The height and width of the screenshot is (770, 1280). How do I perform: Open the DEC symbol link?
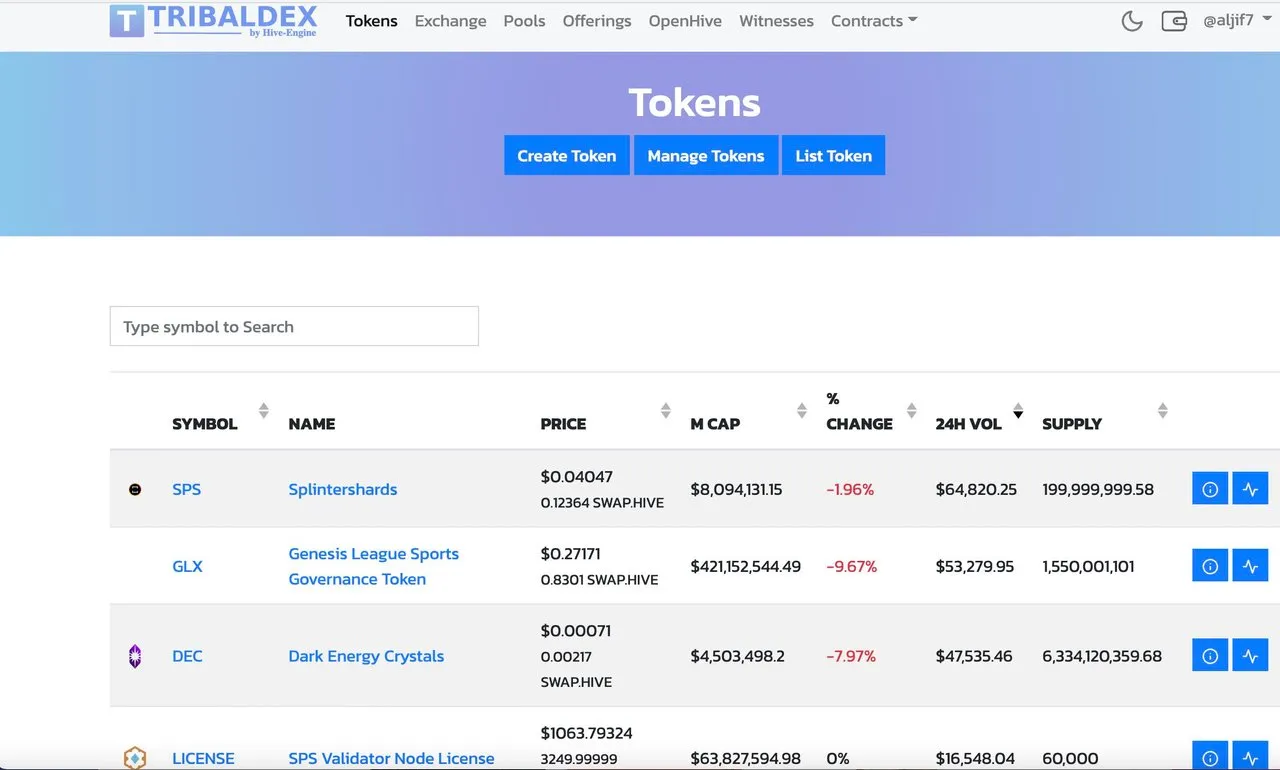187,656
